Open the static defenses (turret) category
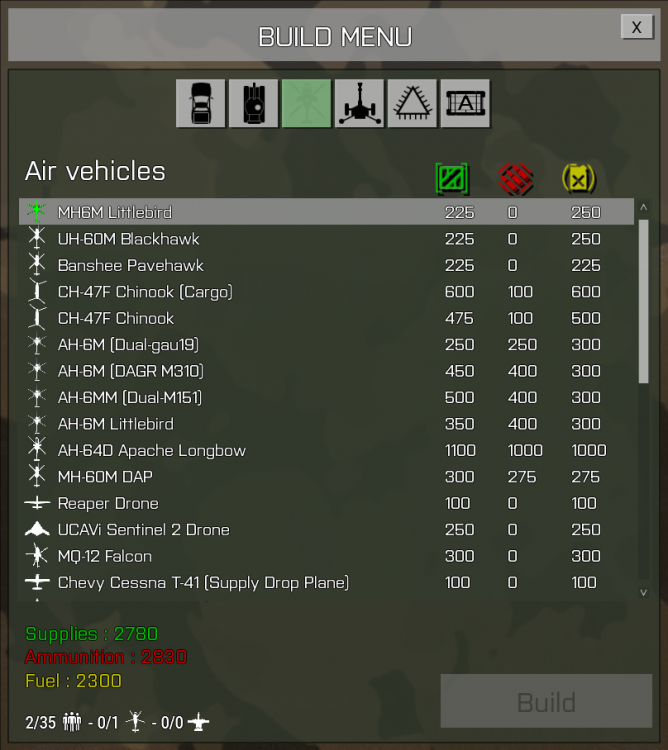 360,103
